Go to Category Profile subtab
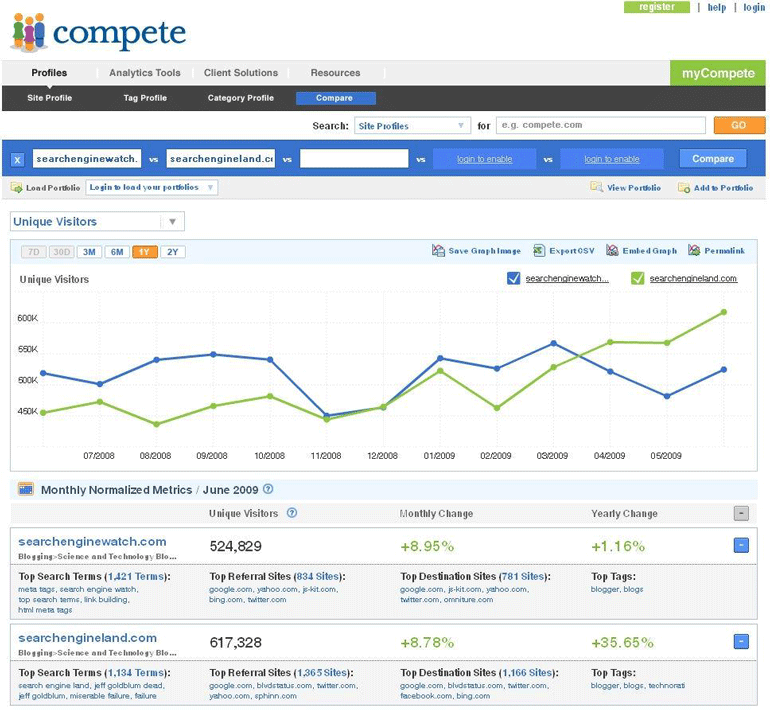Screen dimensions: 770x710 click(x=241, y=98)
